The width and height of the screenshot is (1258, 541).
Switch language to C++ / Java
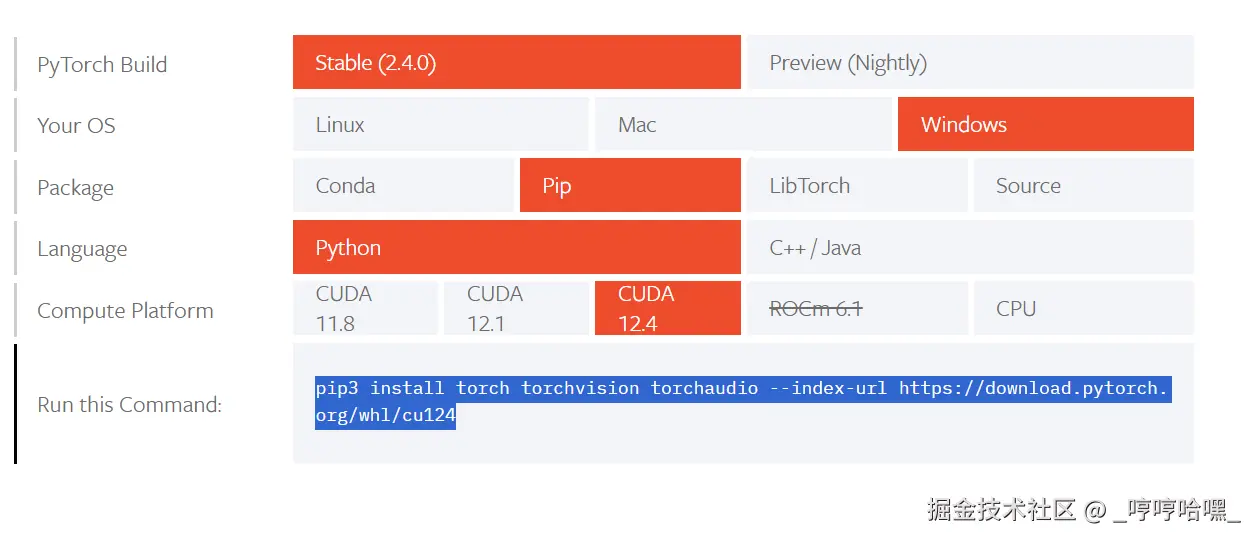tap(970, 248)
